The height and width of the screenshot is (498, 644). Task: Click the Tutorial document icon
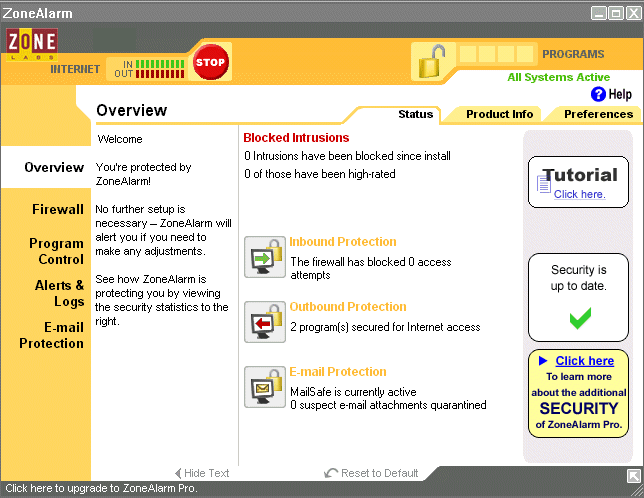click(x=544, y=184)
